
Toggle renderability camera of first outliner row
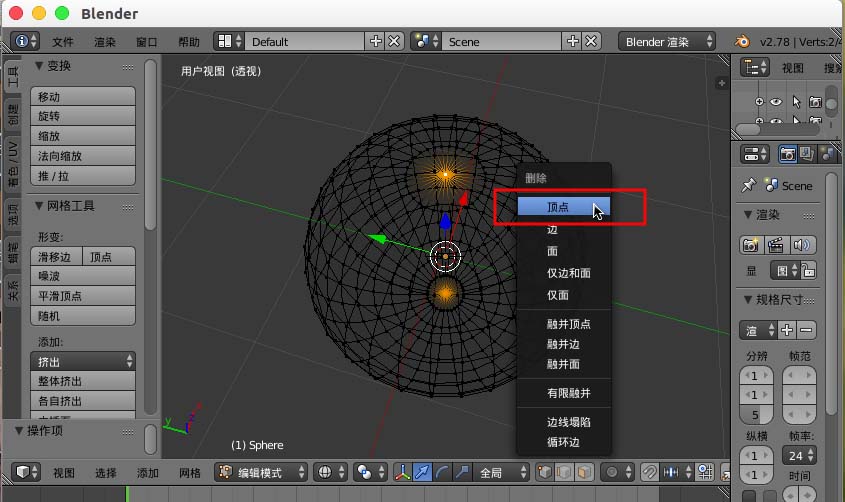(815, 101)
